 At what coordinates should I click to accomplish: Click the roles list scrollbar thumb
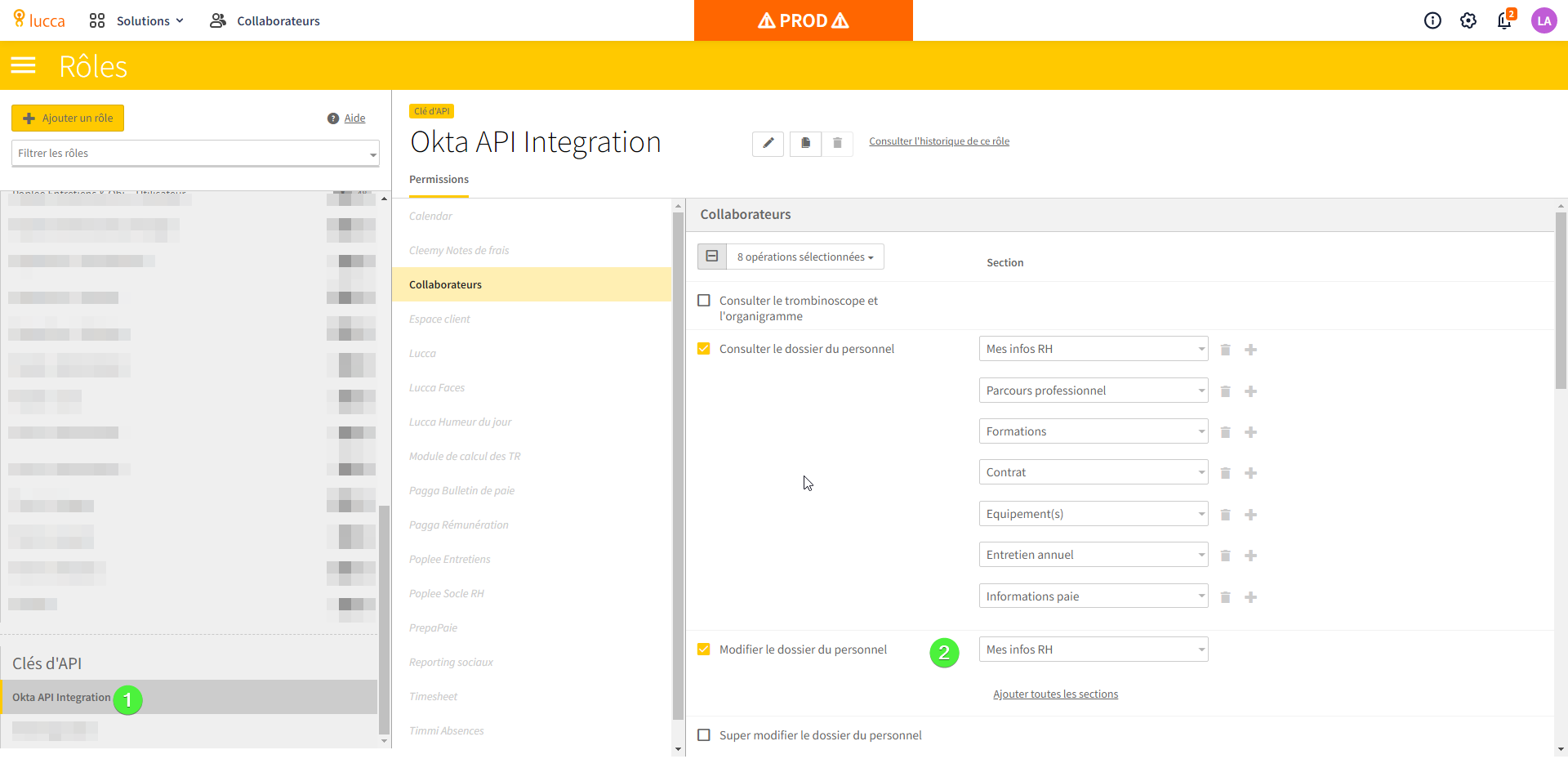(x=384, y=620)
